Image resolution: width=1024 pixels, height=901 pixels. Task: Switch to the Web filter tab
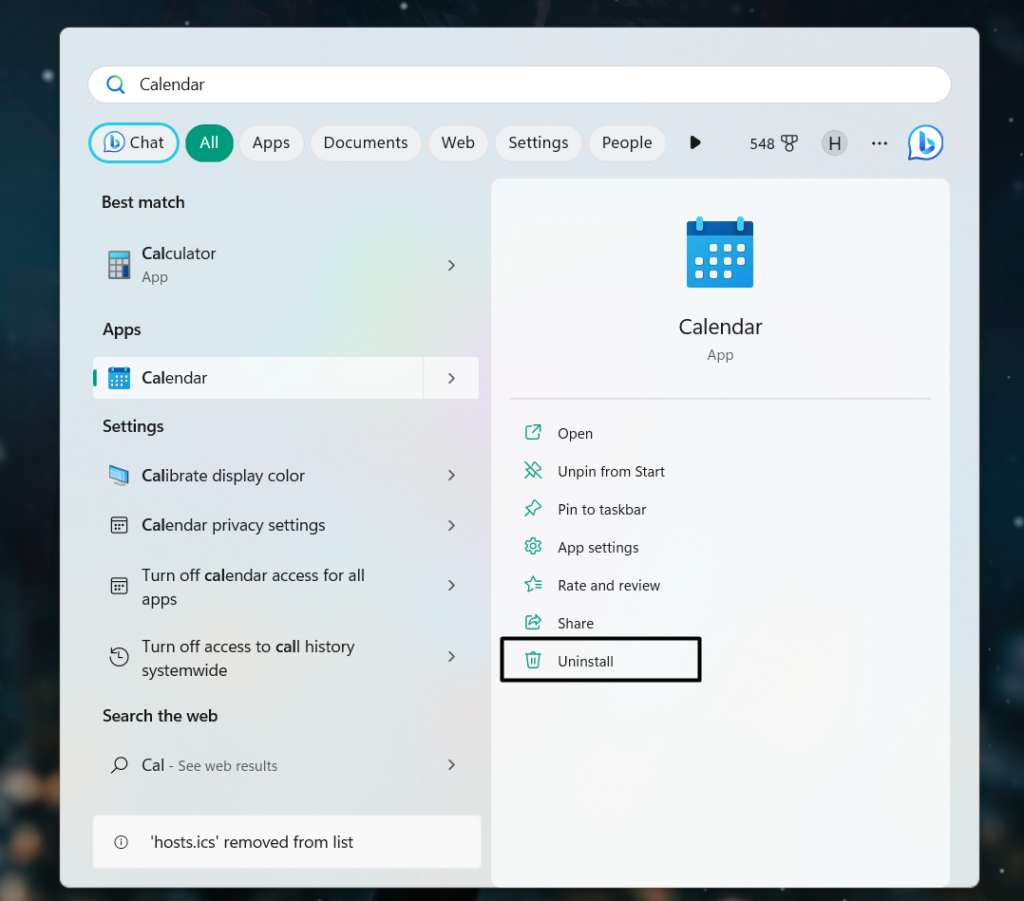pyautogui.click(x=458, y=143)
